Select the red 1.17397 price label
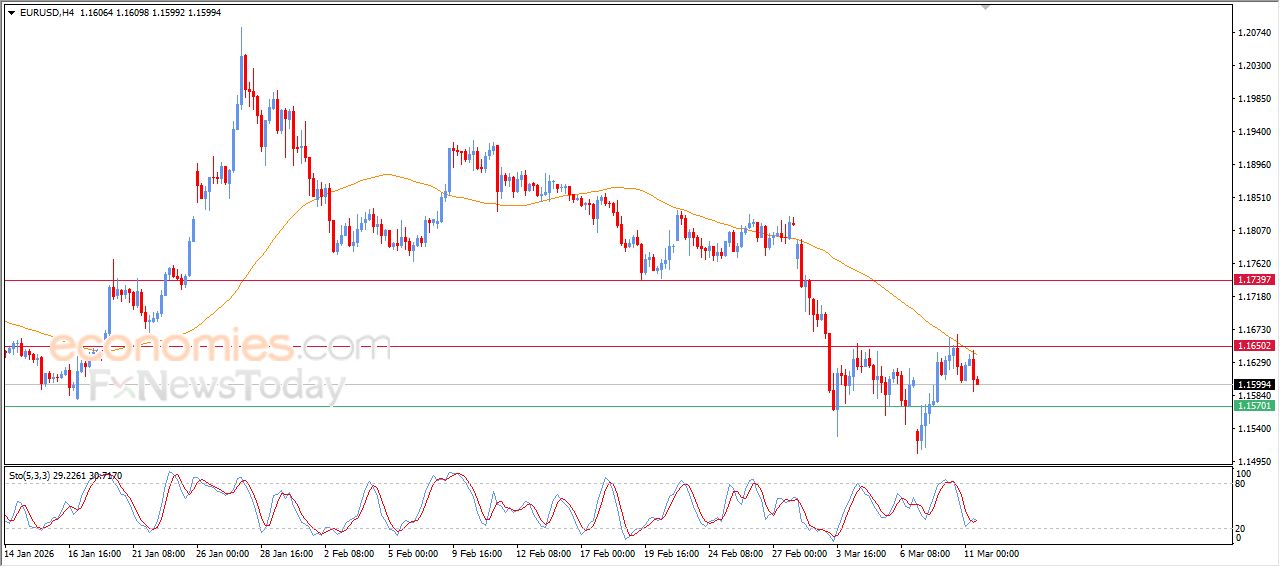Image resolution: width=1280 pixels, height=567 pixels. tap(1254, 280)
